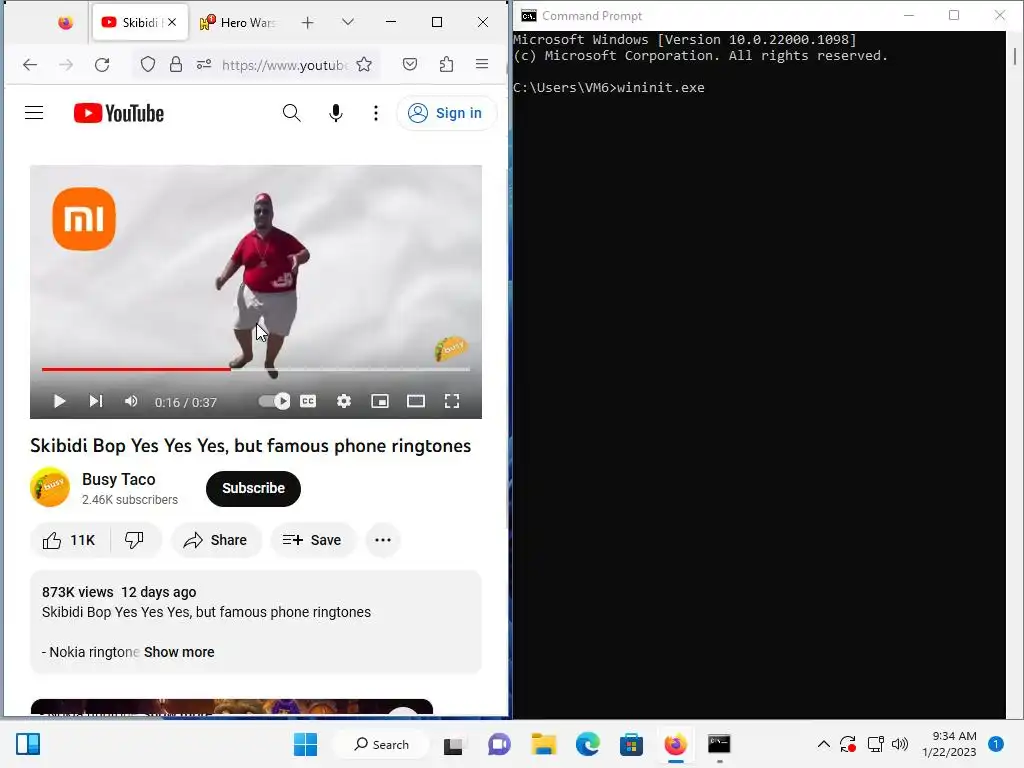Toggle the autoplay switch
The height and width of the screenshot is (768, 1024).
(x=274, y=401)
